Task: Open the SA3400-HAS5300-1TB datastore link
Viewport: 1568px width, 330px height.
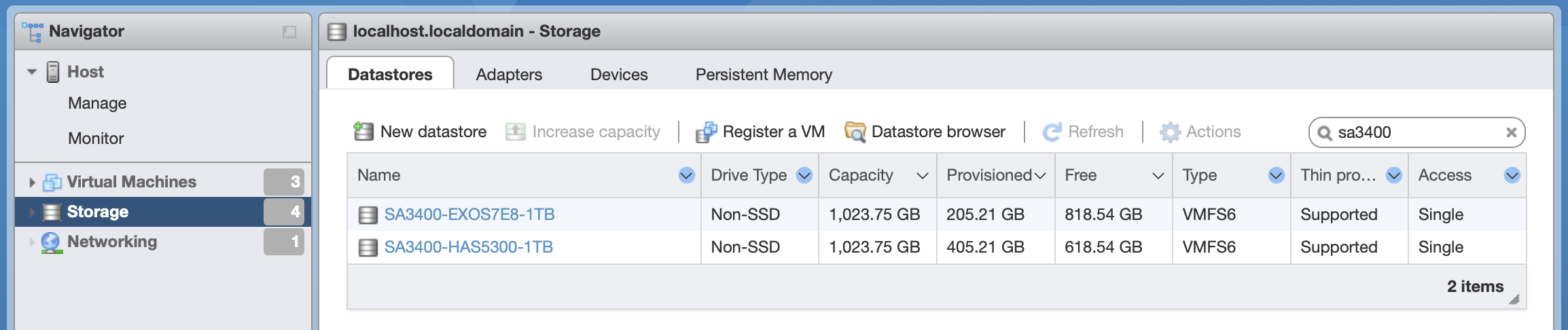Action: pyautogui.click(x=469, y=247)
